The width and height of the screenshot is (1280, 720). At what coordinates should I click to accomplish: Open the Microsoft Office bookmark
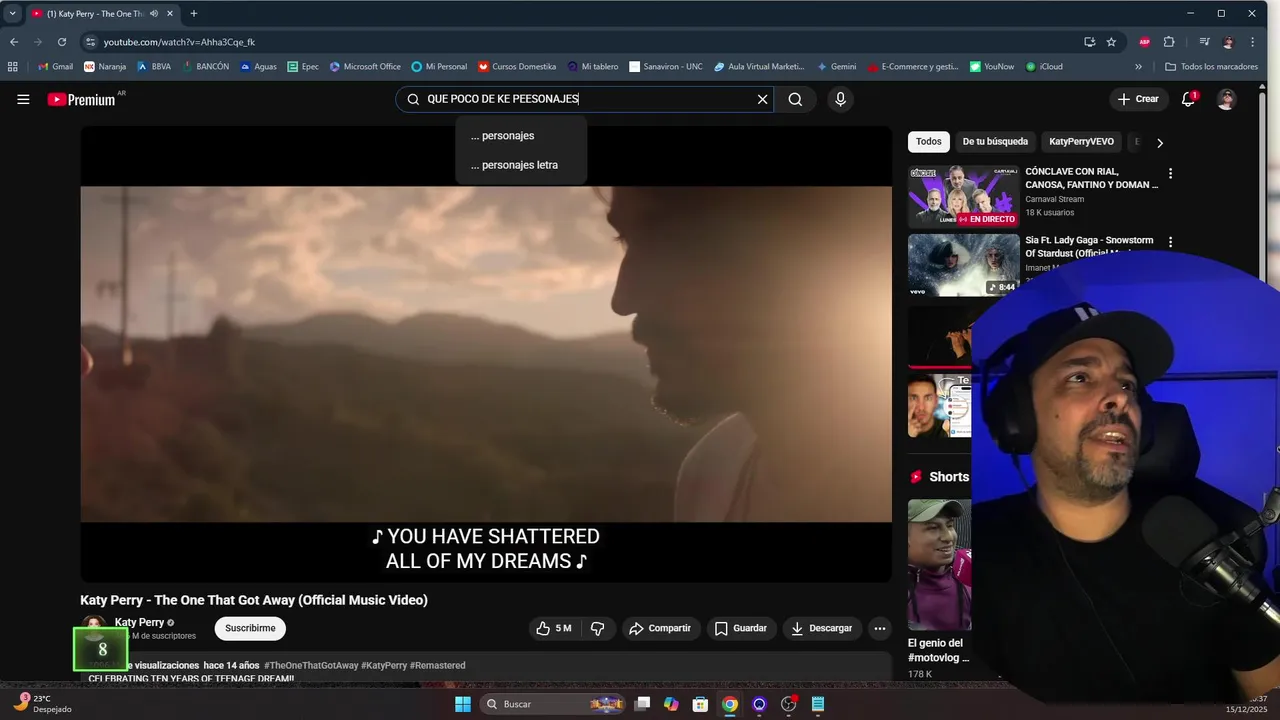click(365, 67)
